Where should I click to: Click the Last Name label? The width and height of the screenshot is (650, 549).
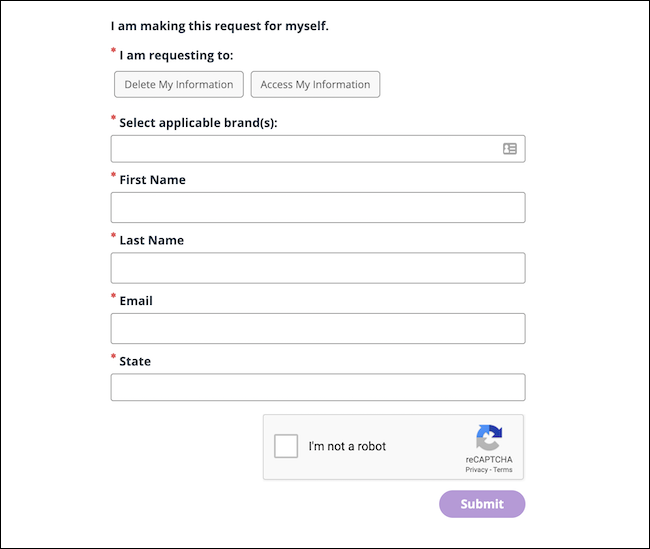(151, 240)
